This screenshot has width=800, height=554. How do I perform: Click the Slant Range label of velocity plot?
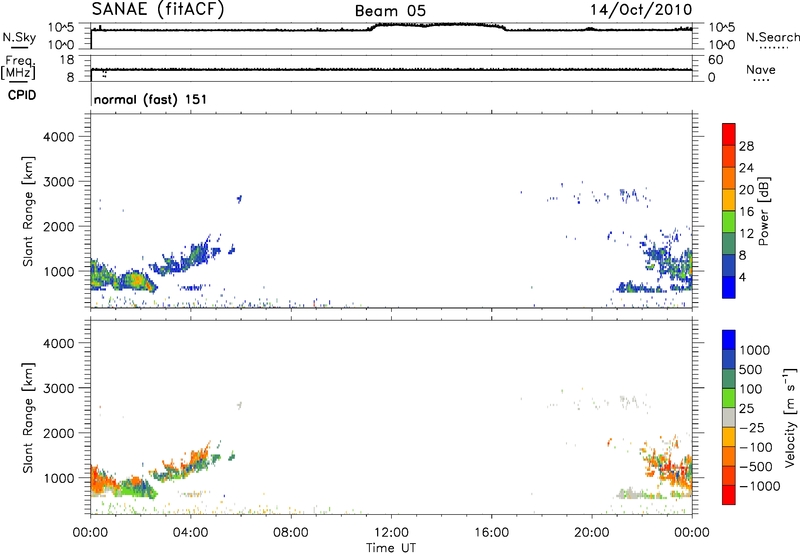pyautogui.click(x=28, y=418)
